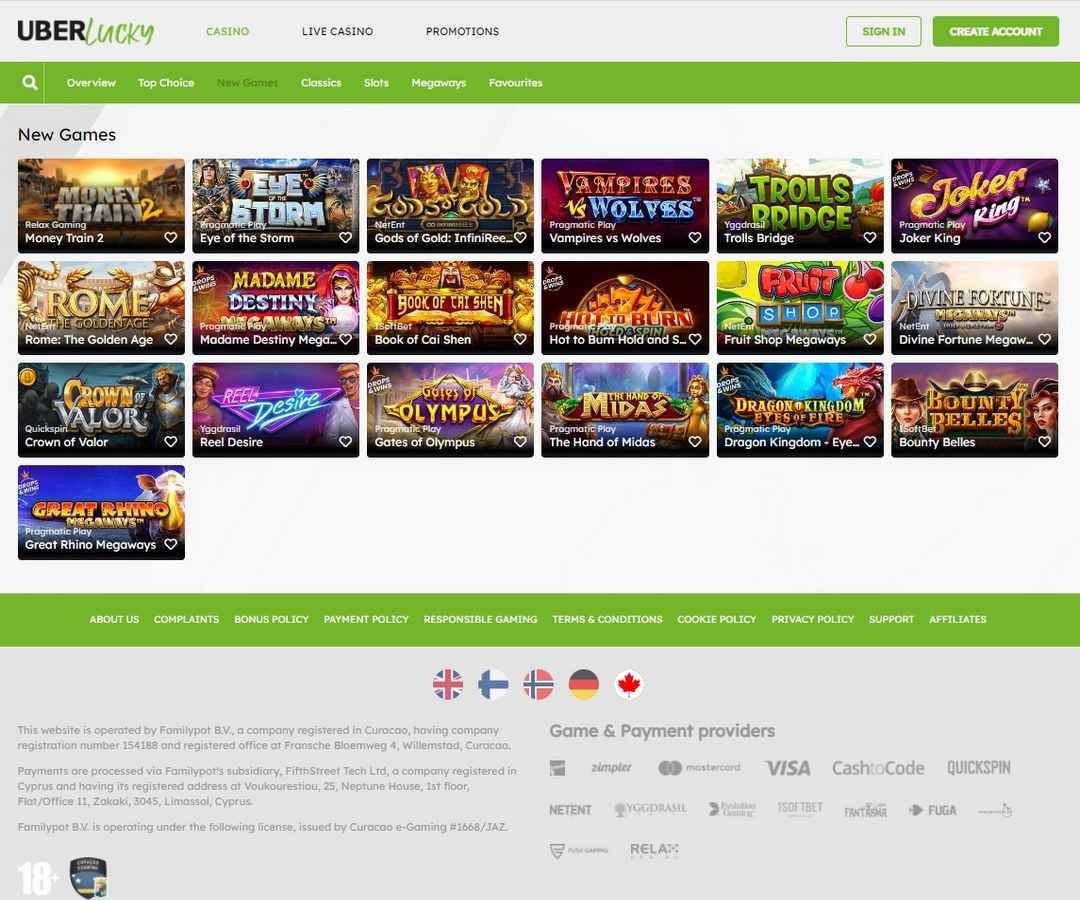Image resolution: width=1080 pixels, height=900 pixels.
Task: Open the search magnifier icon
Action: coord(29,83)
